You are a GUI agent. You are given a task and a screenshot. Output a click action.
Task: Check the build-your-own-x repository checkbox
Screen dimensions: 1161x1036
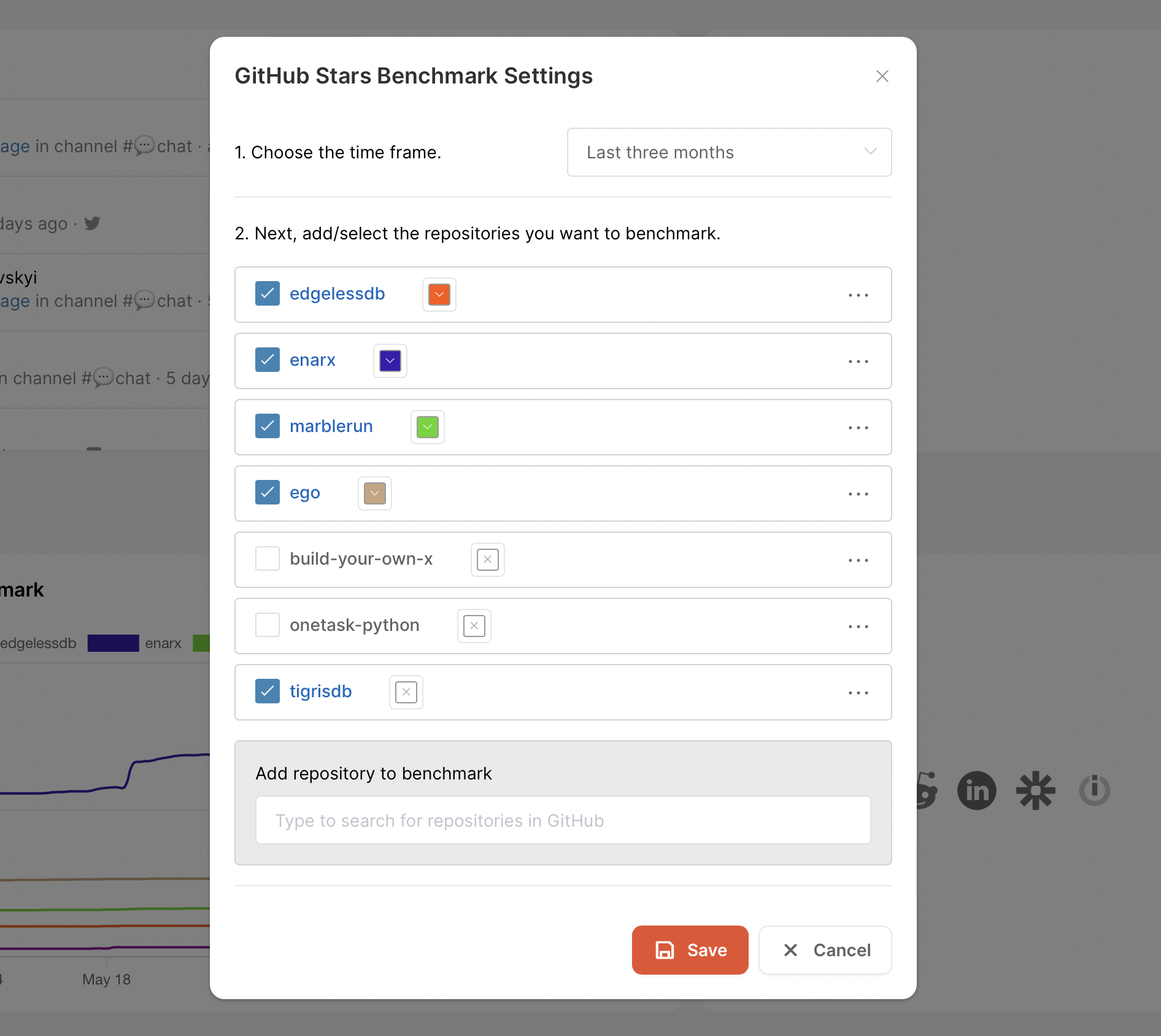268,559
